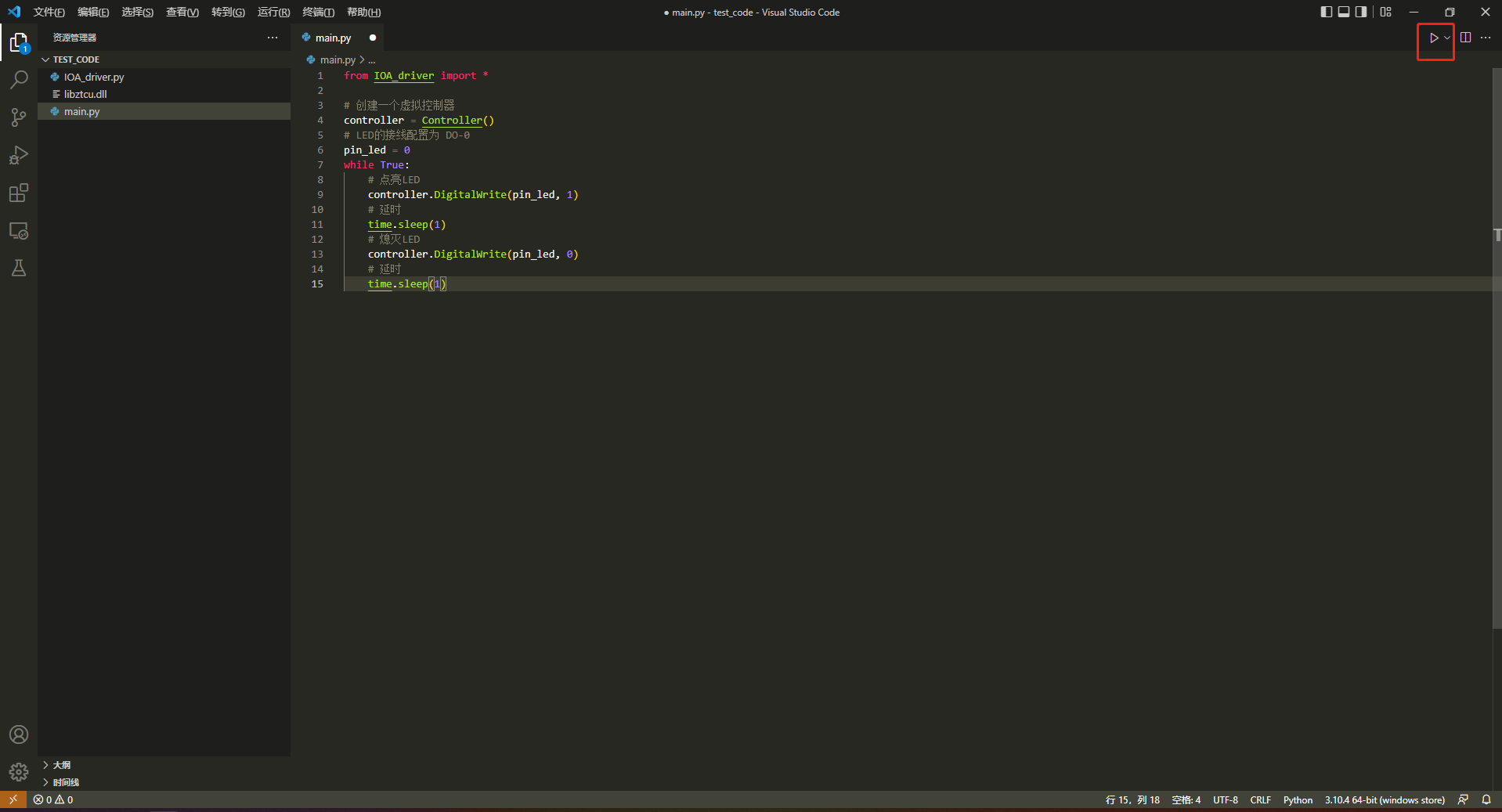The image size is (1502, 812).
Task: Open the 帮助(H) menu
Action: click(x=363, y=12)
